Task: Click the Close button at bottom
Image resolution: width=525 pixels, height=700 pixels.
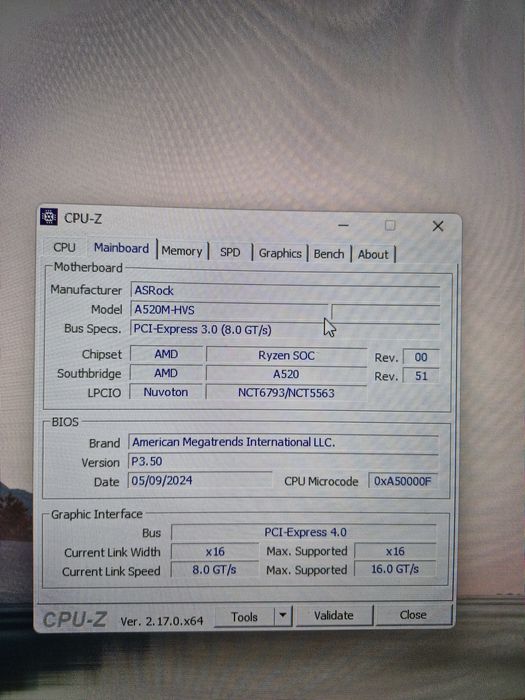Action: (413, 615)
